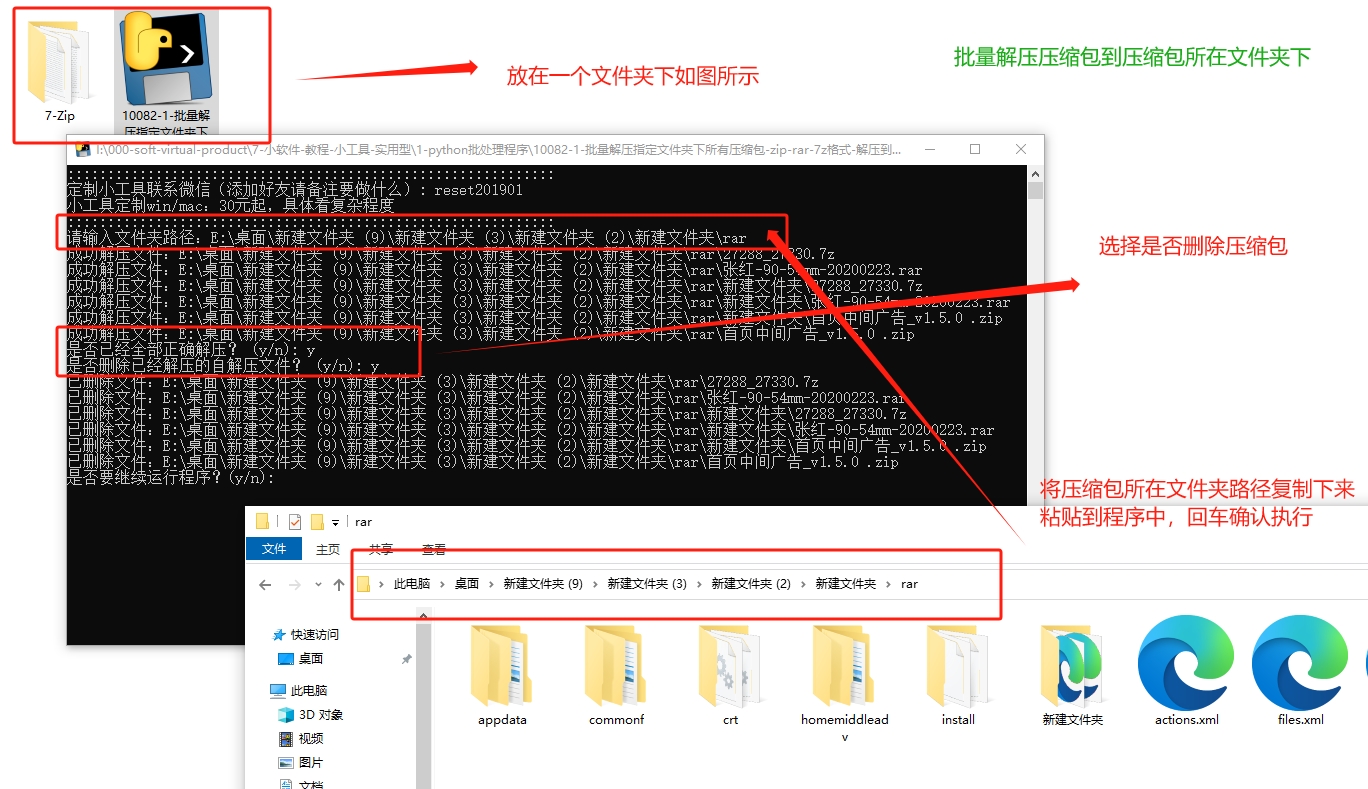Select the commonf folder
The height and width of the screenshot is (789, 1368).
[x=616, y=675]
